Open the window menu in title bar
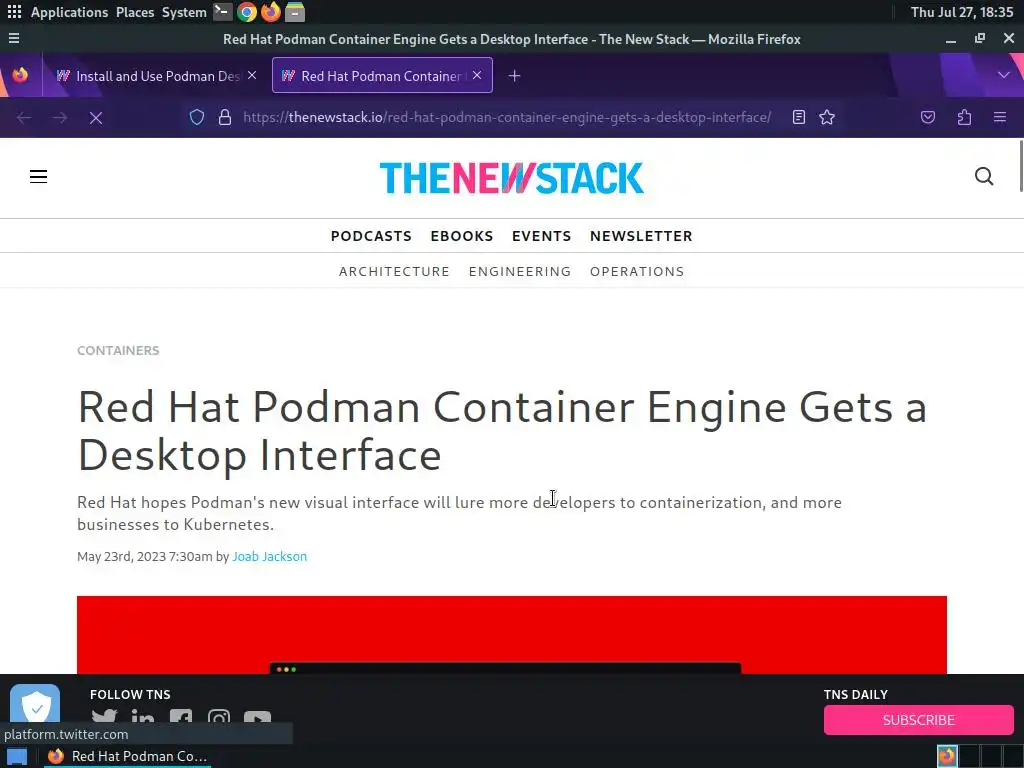 click(x=14, y=39)
